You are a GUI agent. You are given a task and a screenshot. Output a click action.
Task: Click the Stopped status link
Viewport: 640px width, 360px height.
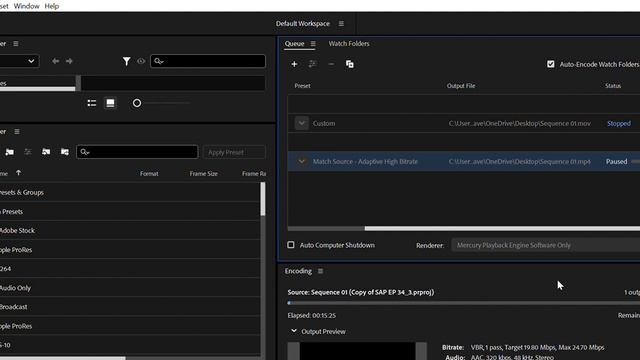point(619,123)
